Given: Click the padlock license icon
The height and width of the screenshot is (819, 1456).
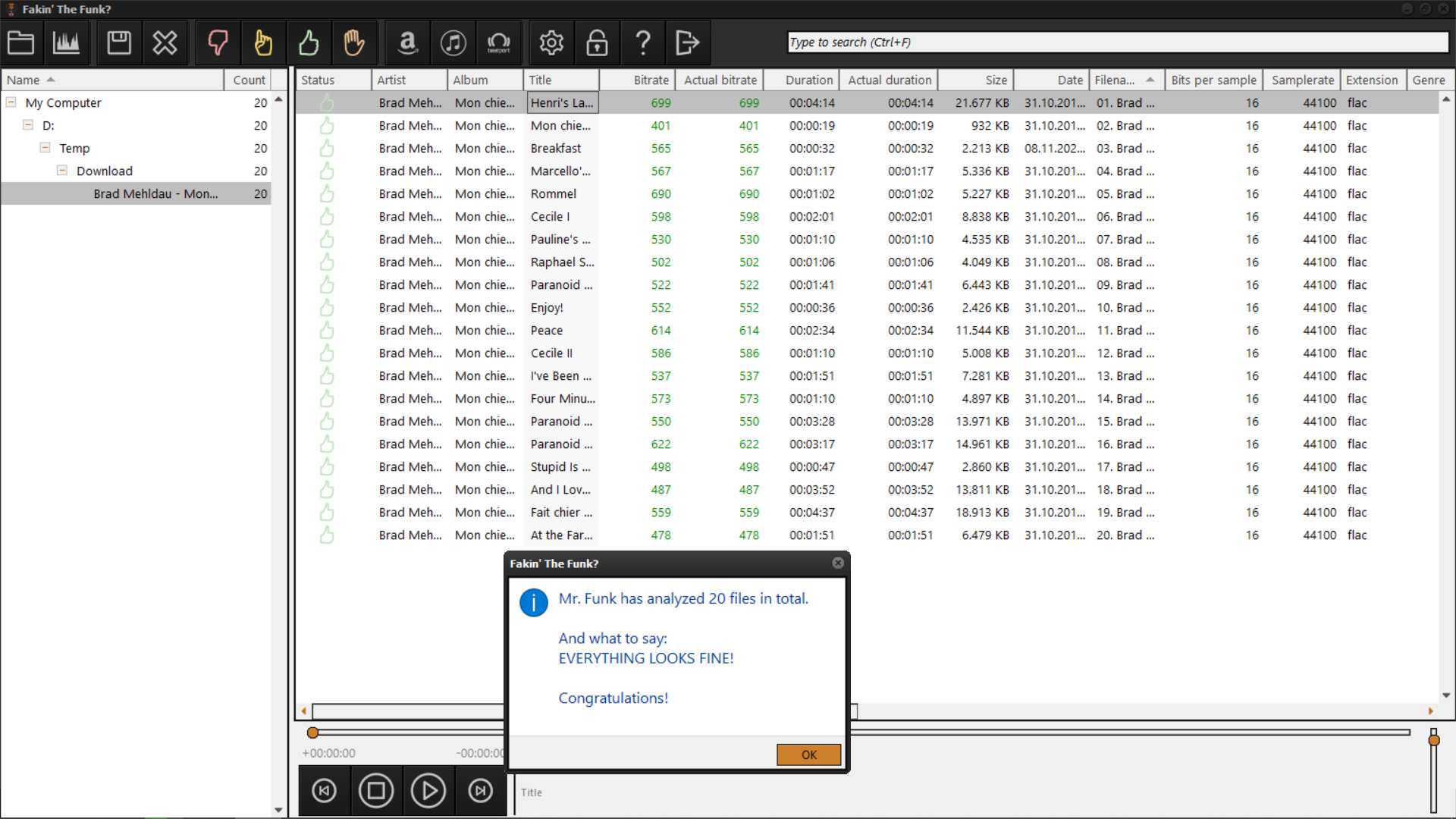Looking at the screenshot, I should click(x=597, y=42).
